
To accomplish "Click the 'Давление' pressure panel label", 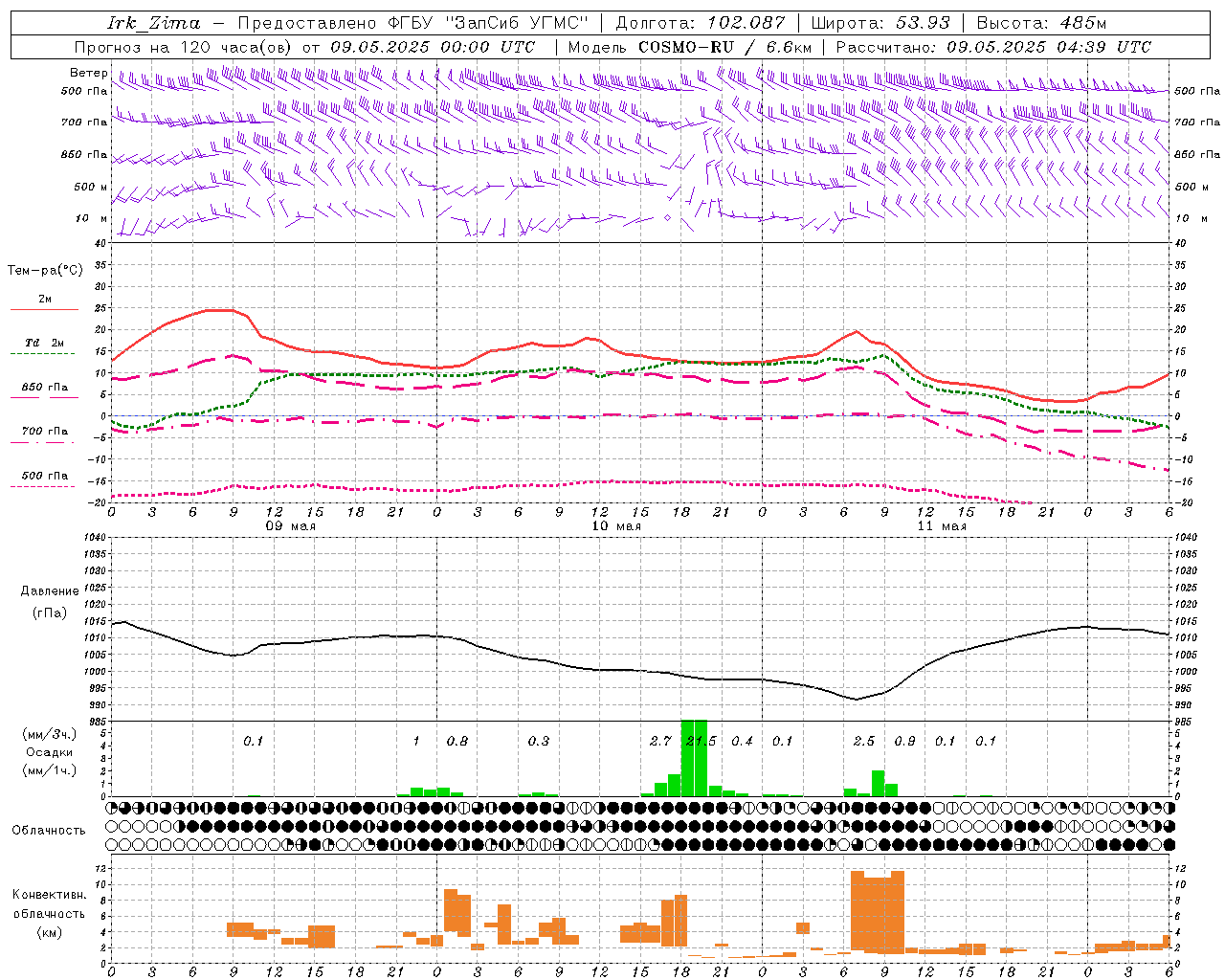I will [50, 591].
